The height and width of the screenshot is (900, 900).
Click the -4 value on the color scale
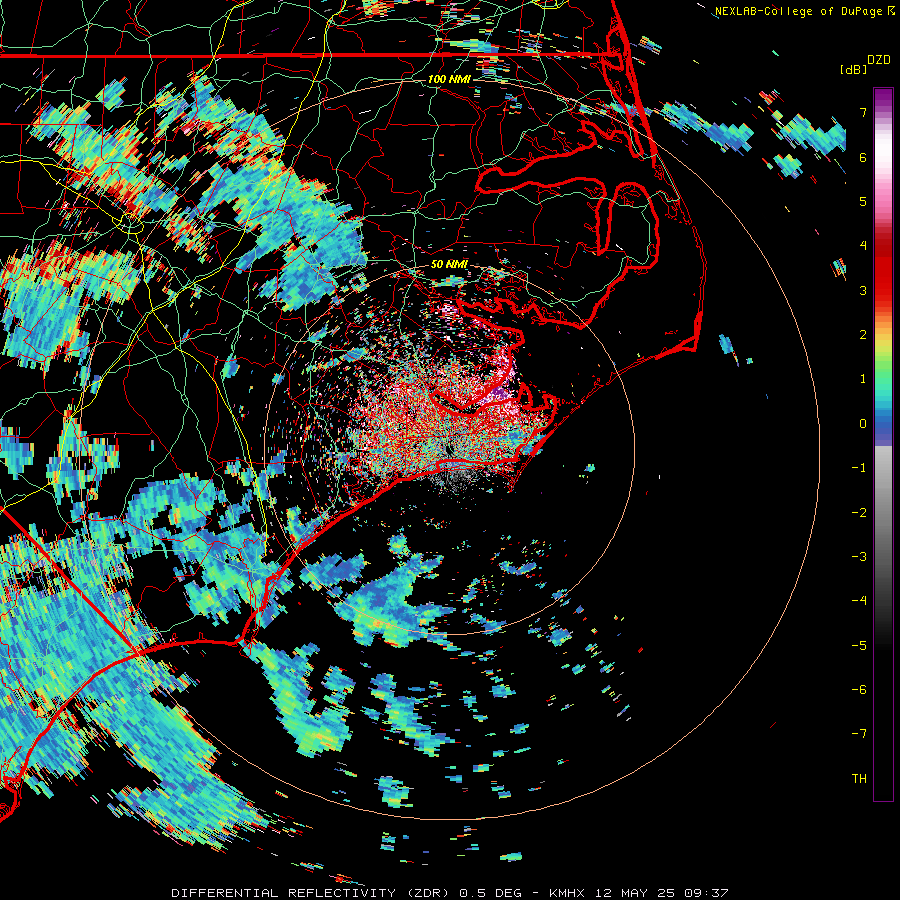click(x=859, y=601)
